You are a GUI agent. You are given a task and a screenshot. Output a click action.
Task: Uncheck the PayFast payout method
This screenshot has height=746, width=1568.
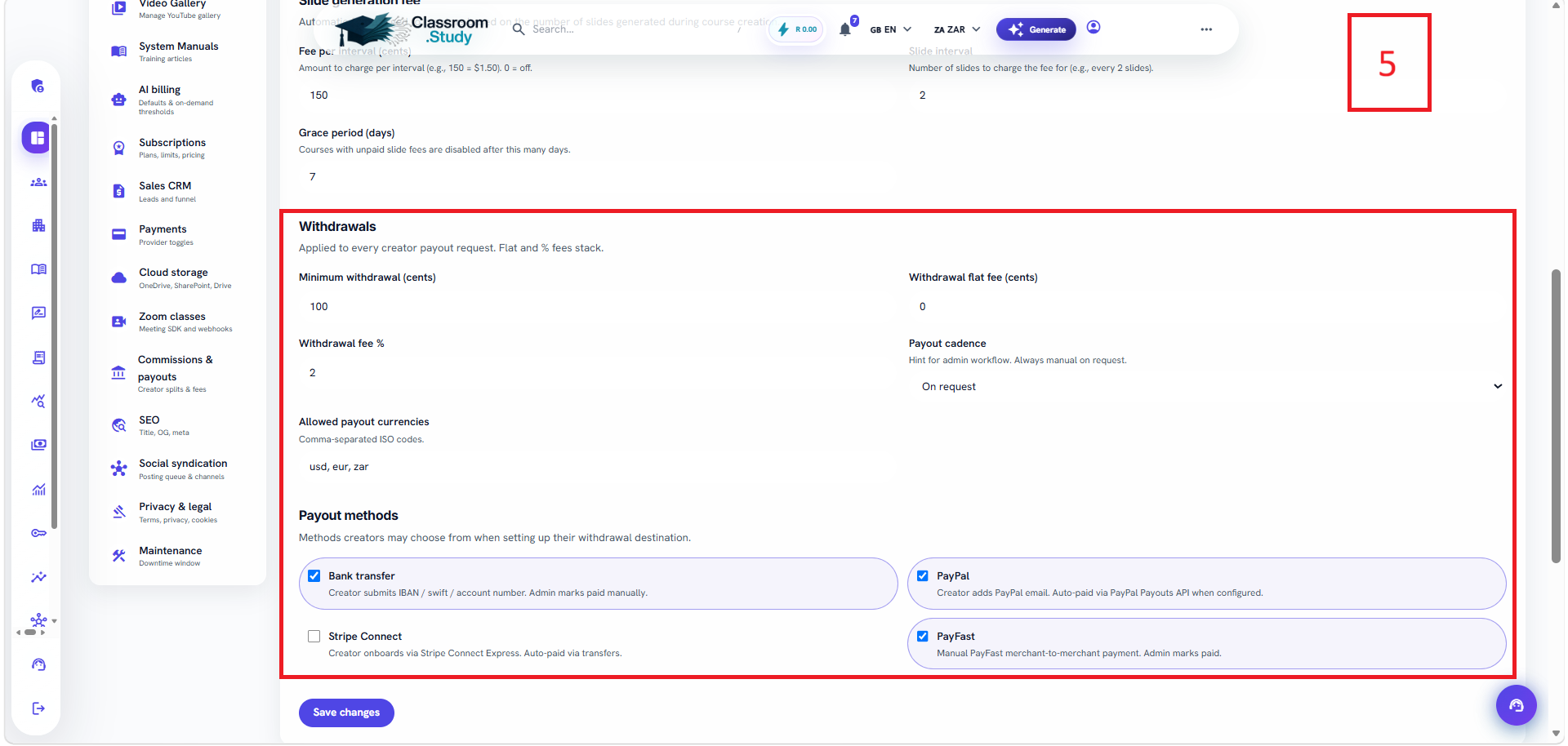click(x=923, y=636)
